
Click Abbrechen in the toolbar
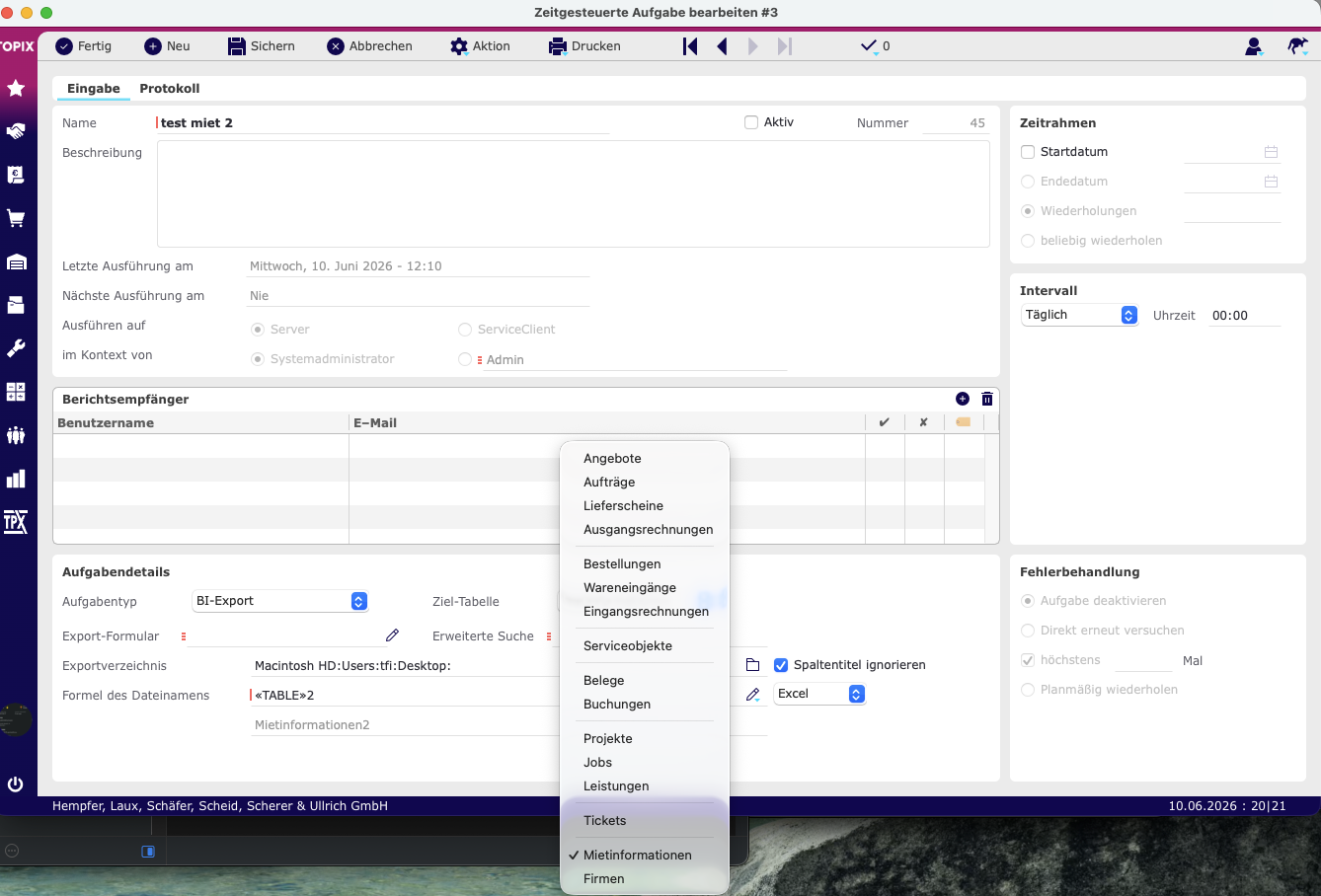(x=370, y=46)
